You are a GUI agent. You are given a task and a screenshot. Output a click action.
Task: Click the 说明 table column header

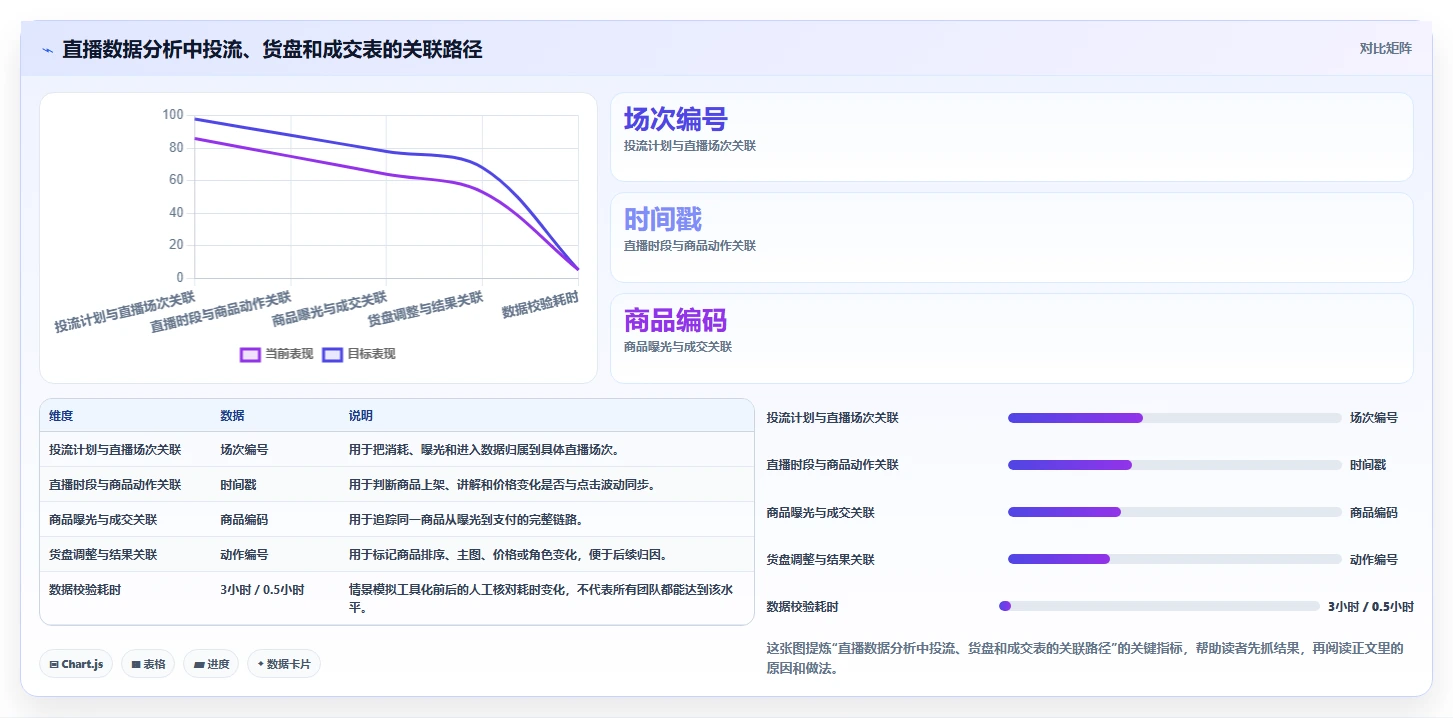point(360,416)
